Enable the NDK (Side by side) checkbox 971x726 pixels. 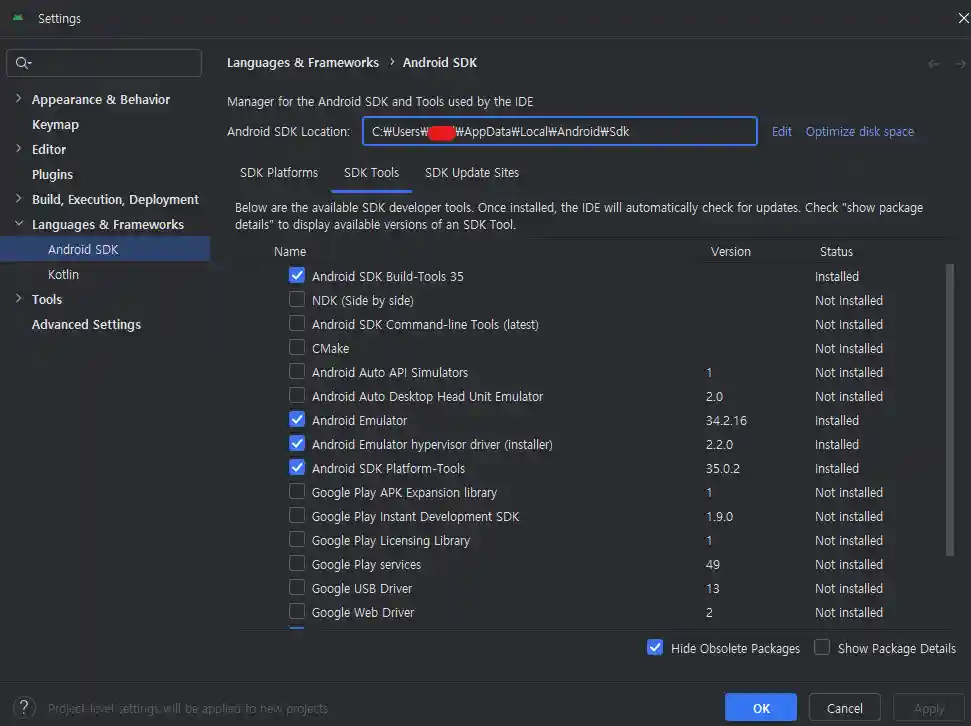297,300
